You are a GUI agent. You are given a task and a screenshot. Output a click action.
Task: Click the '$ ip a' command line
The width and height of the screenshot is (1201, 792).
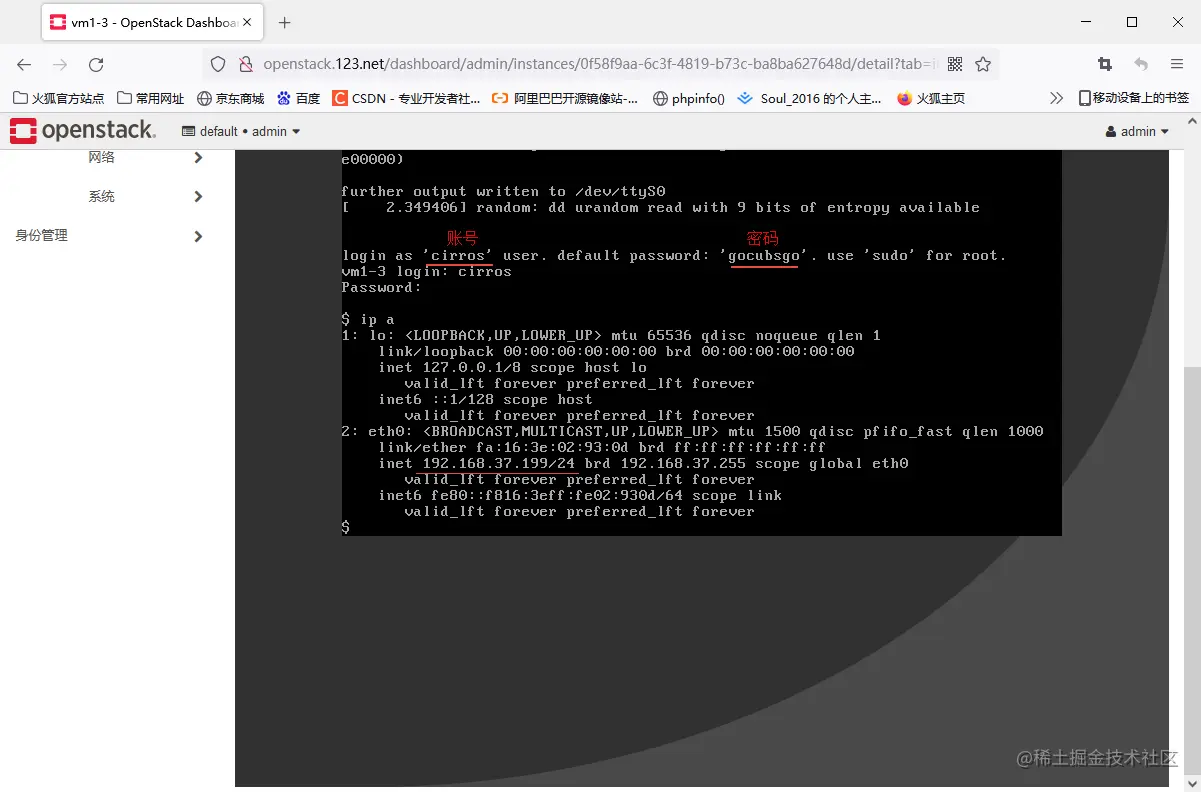point(368,319)
